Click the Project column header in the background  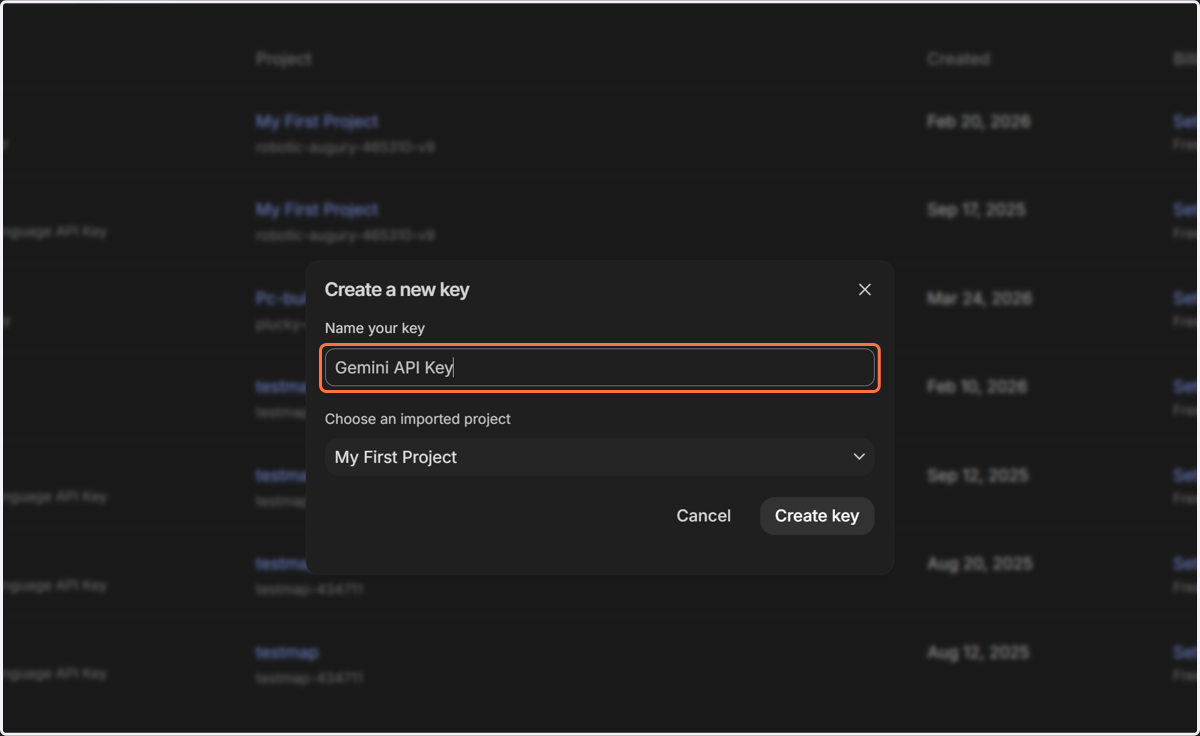click(283, 60)
